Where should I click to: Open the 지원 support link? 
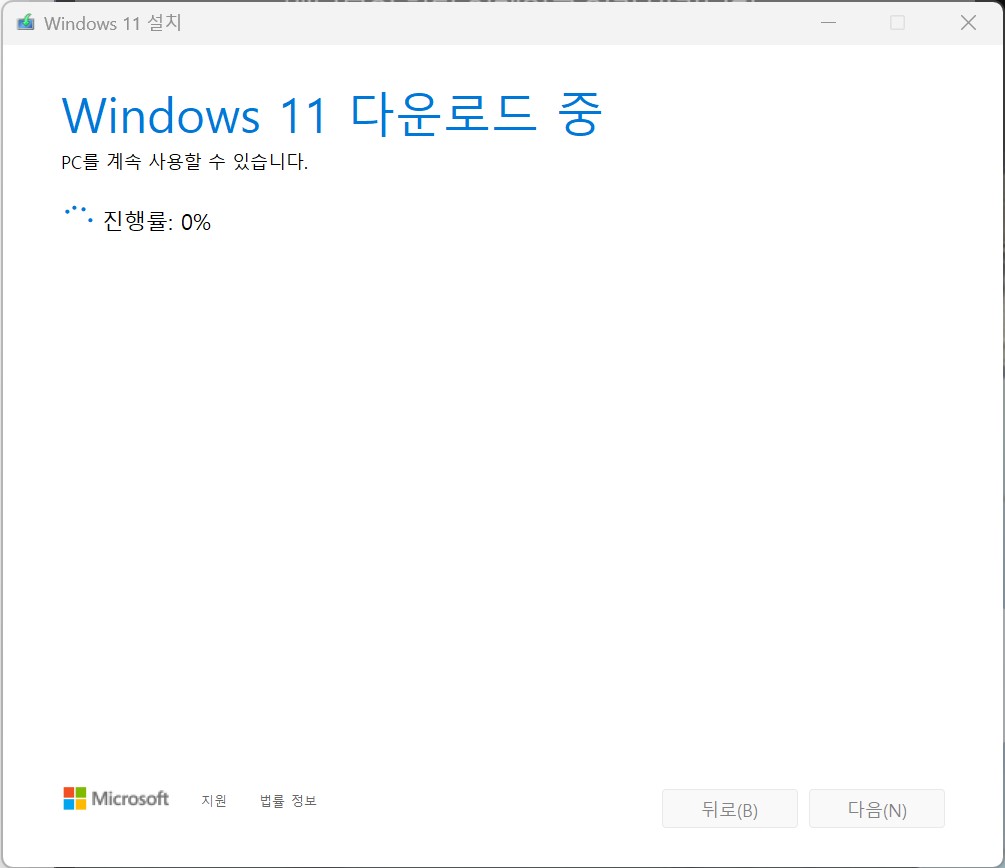tap(214, 800)
